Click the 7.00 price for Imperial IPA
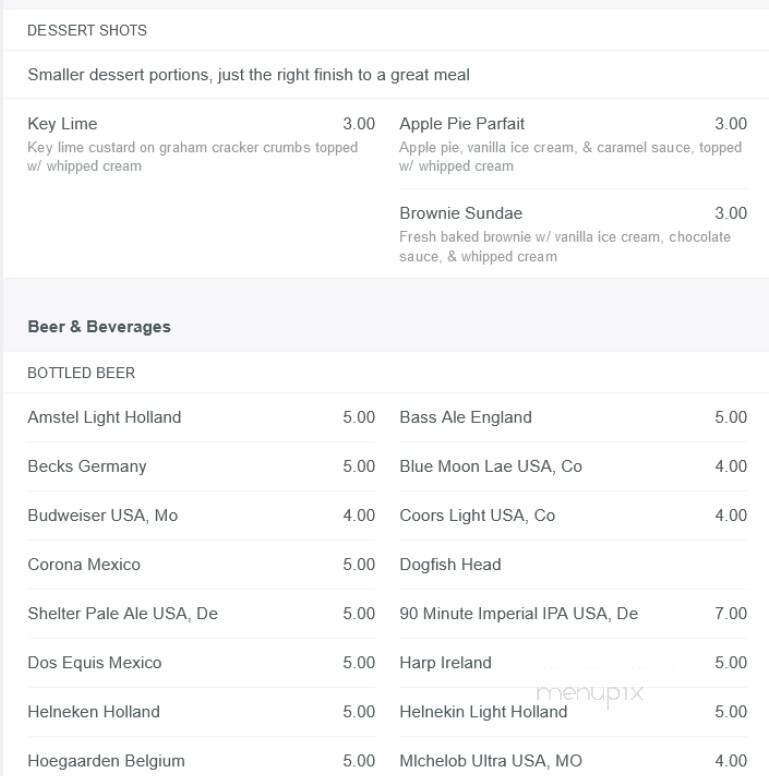 tap(731, 613)
